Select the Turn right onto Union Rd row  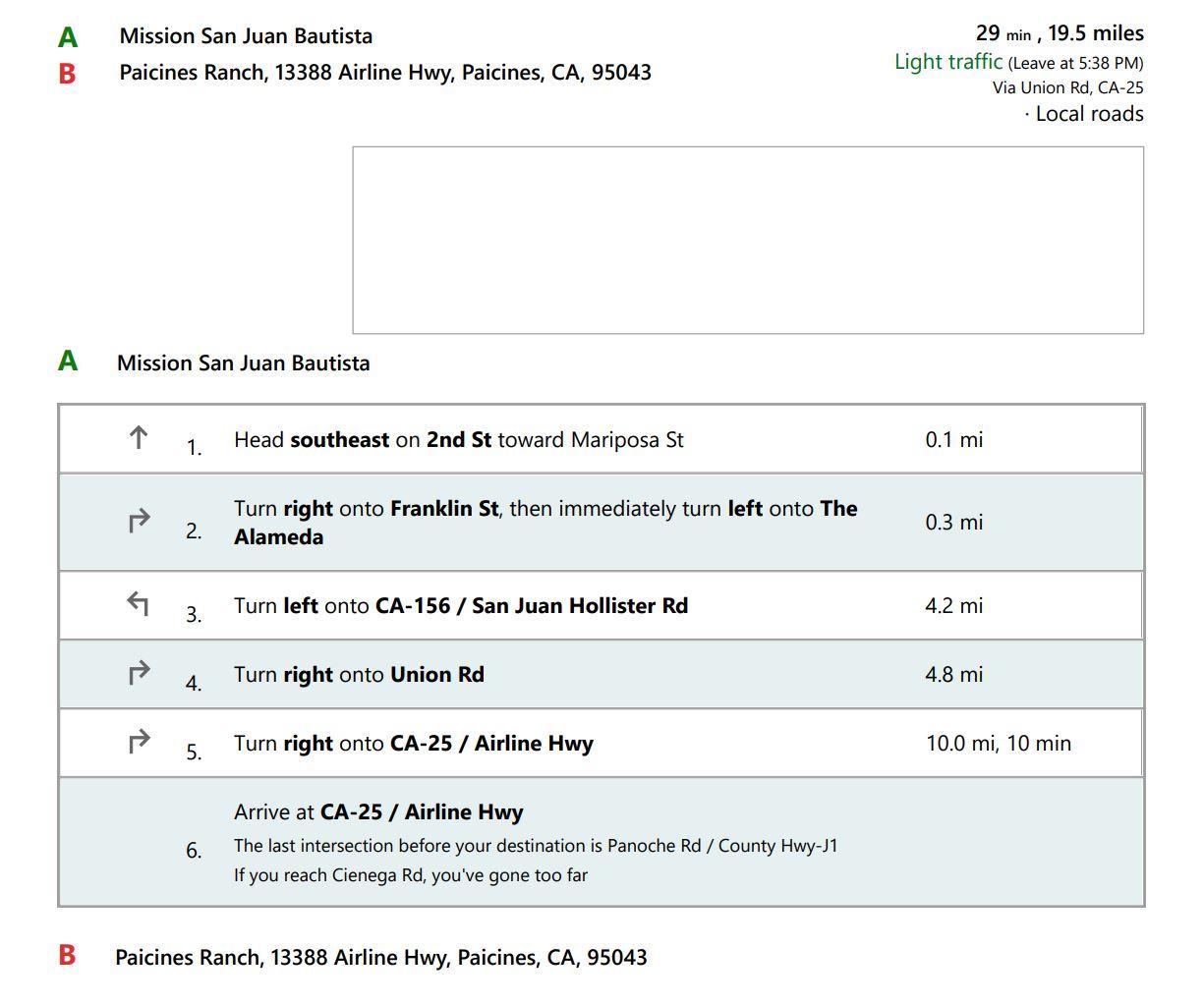601,674
